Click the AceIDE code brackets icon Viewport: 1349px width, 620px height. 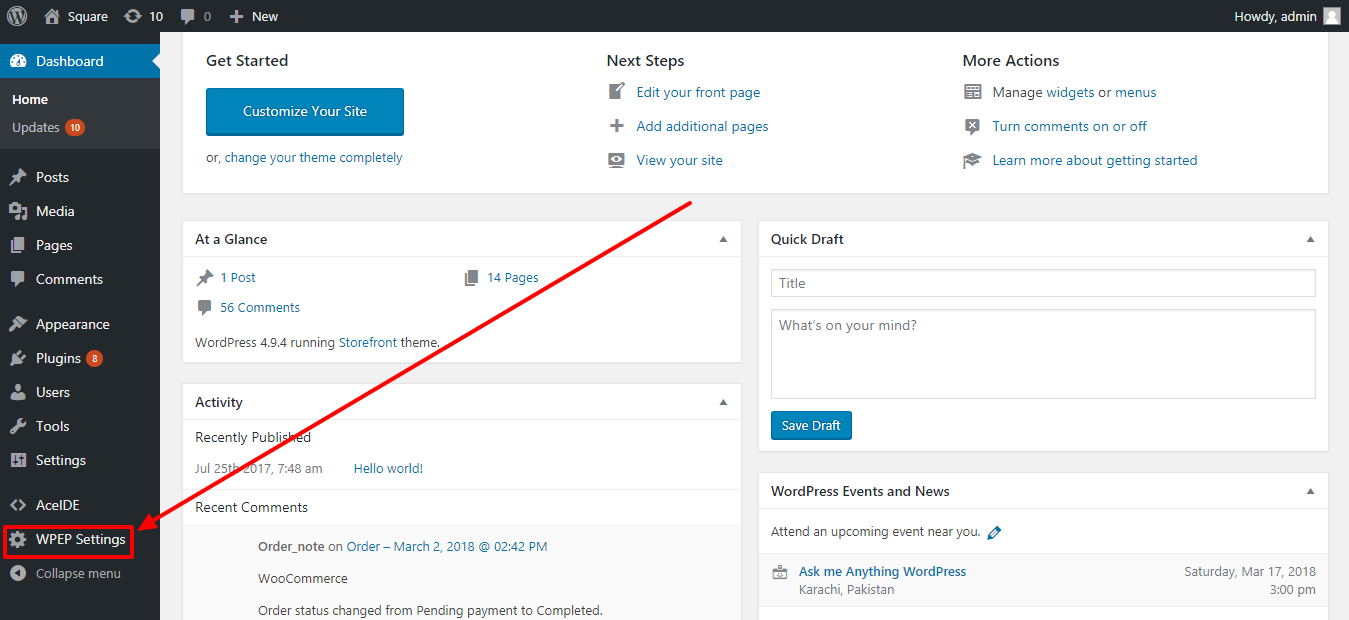(18, 505)
